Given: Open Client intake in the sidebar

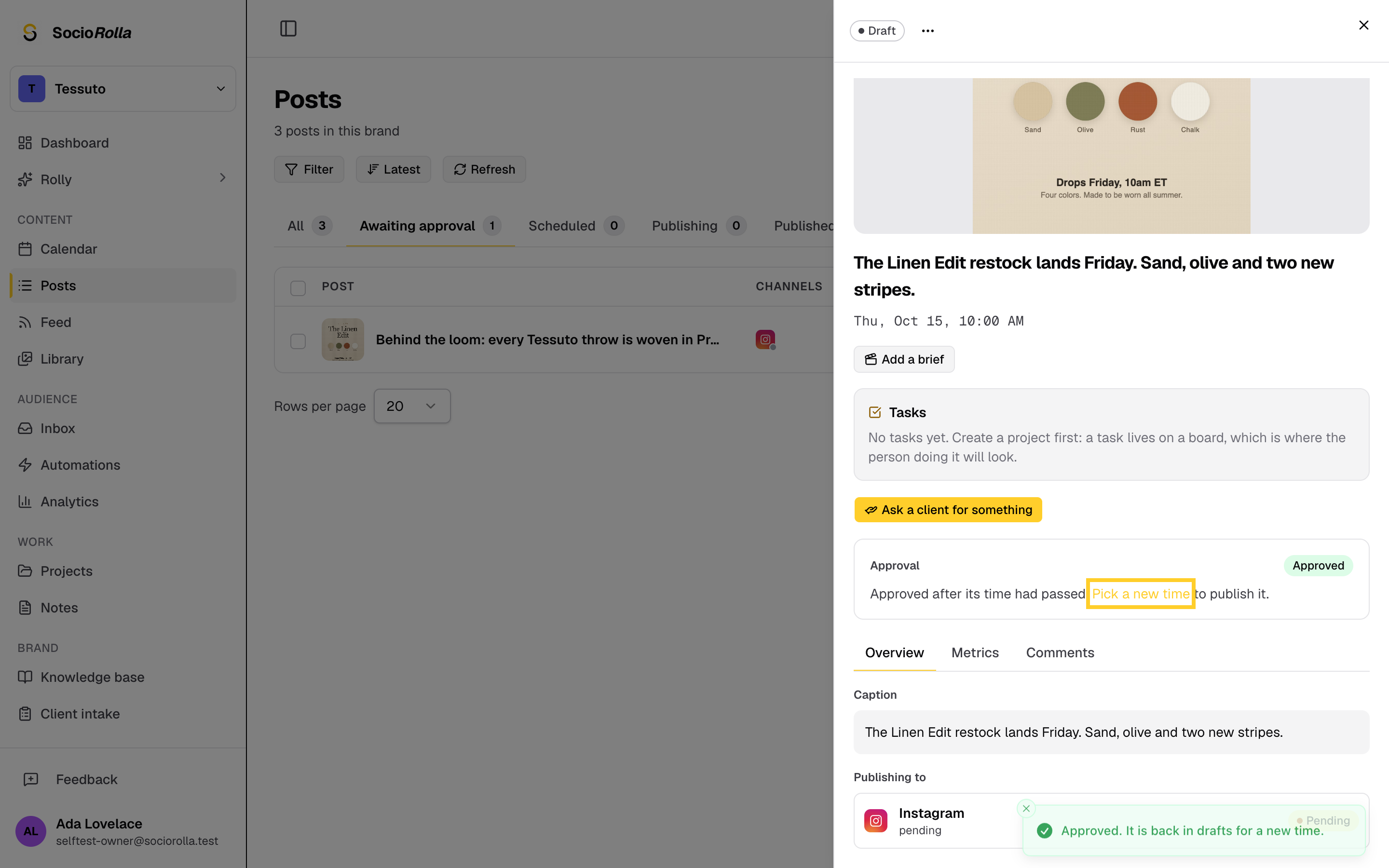Looking at the screenshot, I should [123, 714].
